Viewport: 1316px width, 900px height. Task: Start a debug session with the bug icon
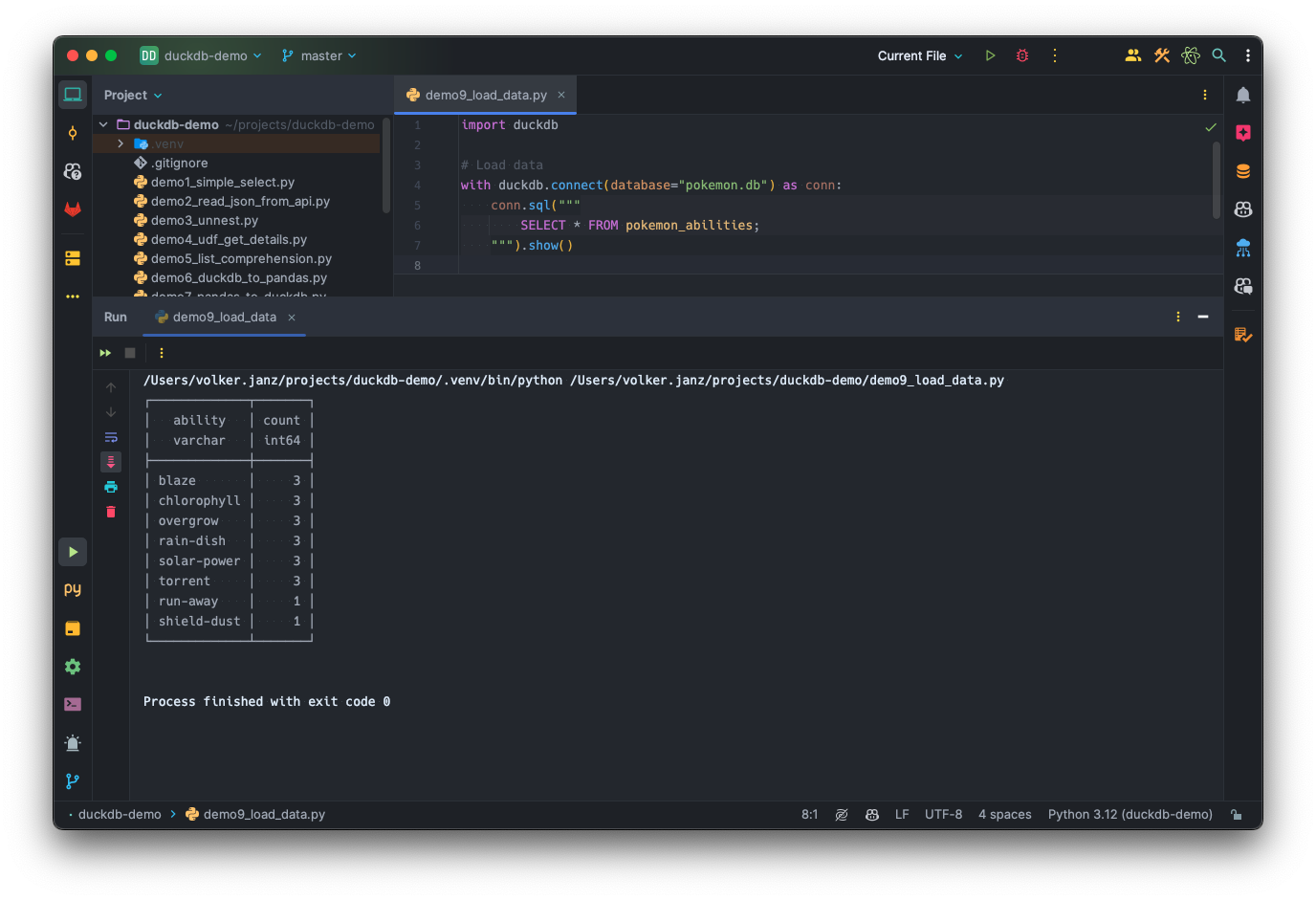pos(1020,55)
